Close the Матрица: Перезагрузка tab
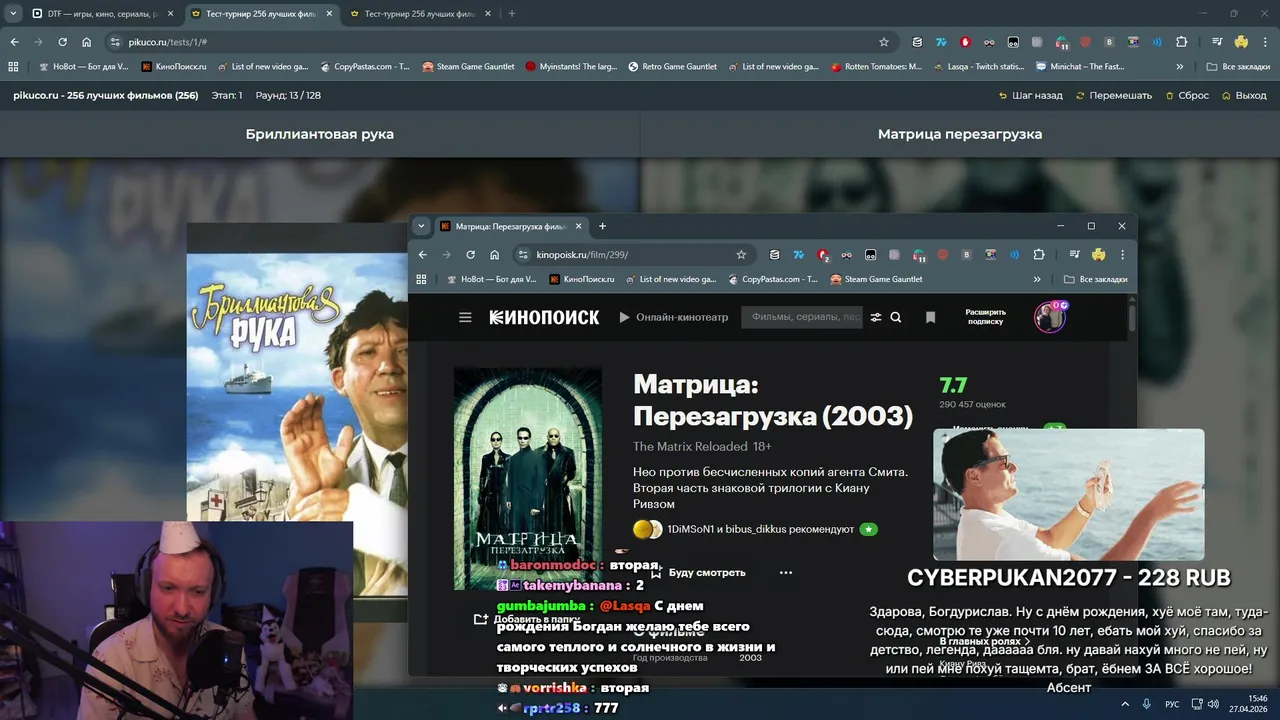The height and width of the screenshot is (720, 1280). pos(578,226)
